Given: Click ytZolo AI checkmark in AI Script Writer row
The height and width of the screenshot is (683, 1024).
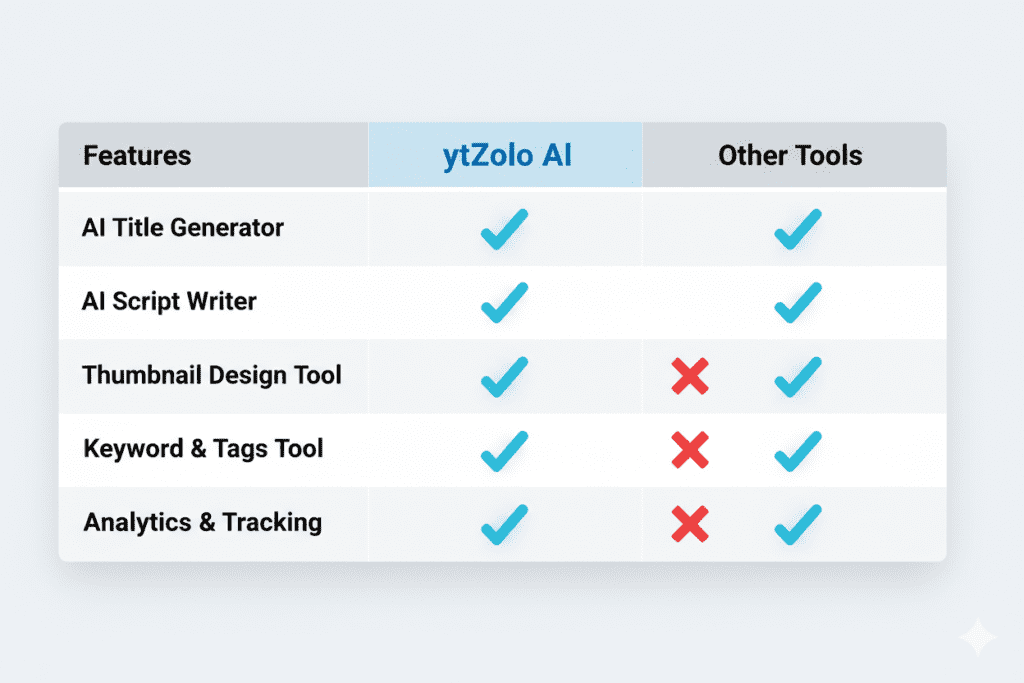Looking at the screenshot, I should 504,303.
